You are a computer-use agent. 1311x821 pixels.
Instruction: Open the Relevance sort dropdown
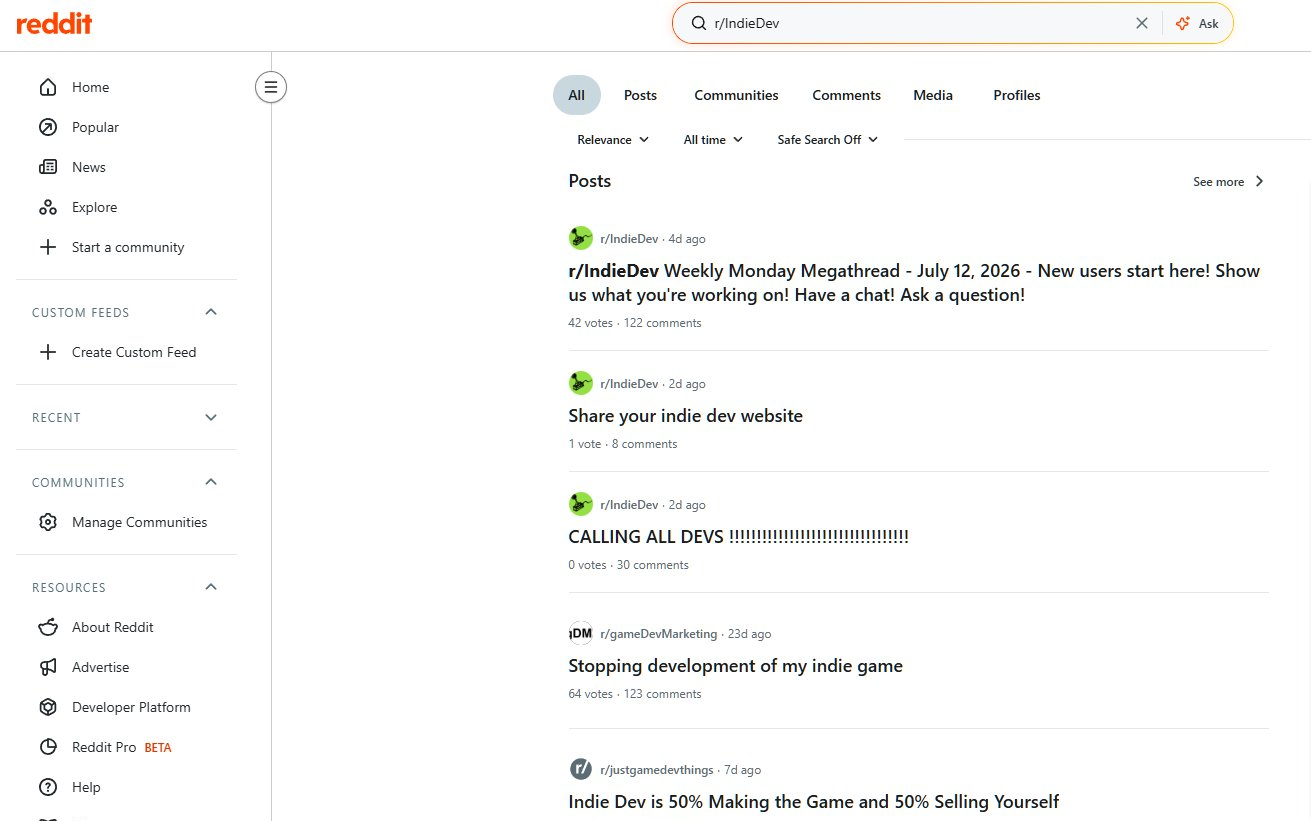(613, 139)
